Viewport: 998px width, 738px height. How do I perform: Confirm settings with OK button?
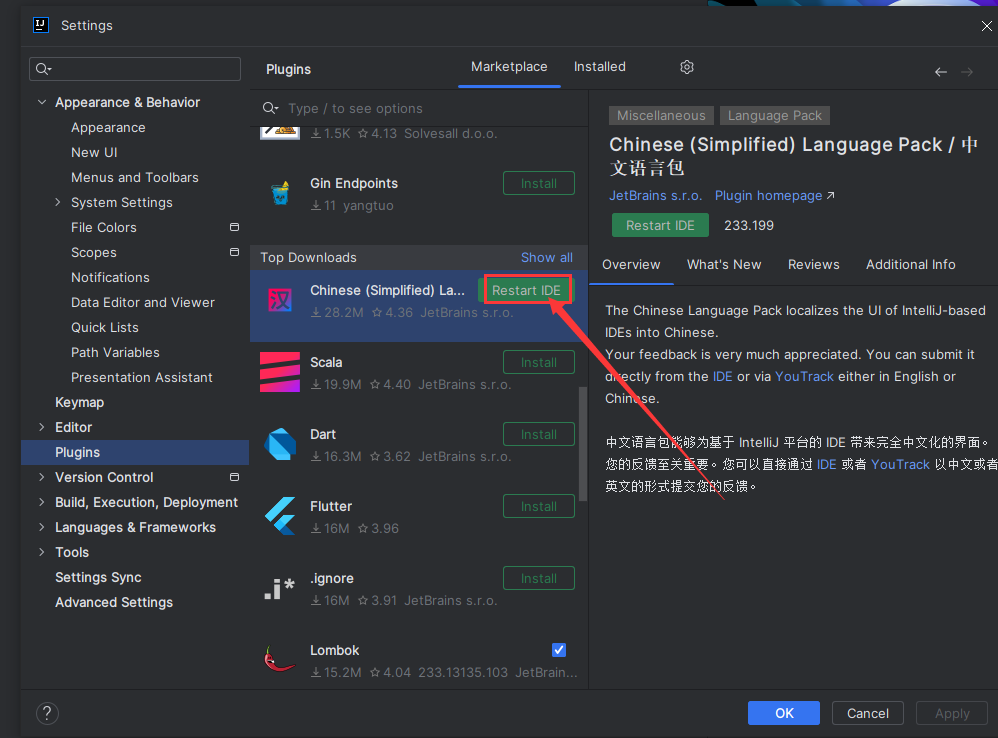784,713
